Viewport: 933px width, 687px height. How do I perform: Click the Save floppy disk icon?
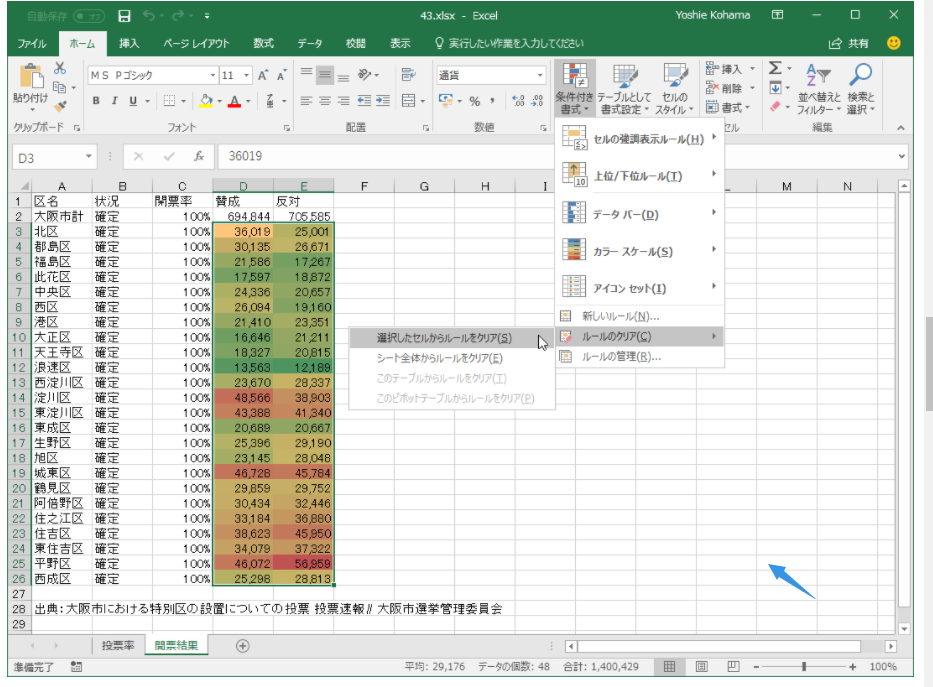pos(124,16)
